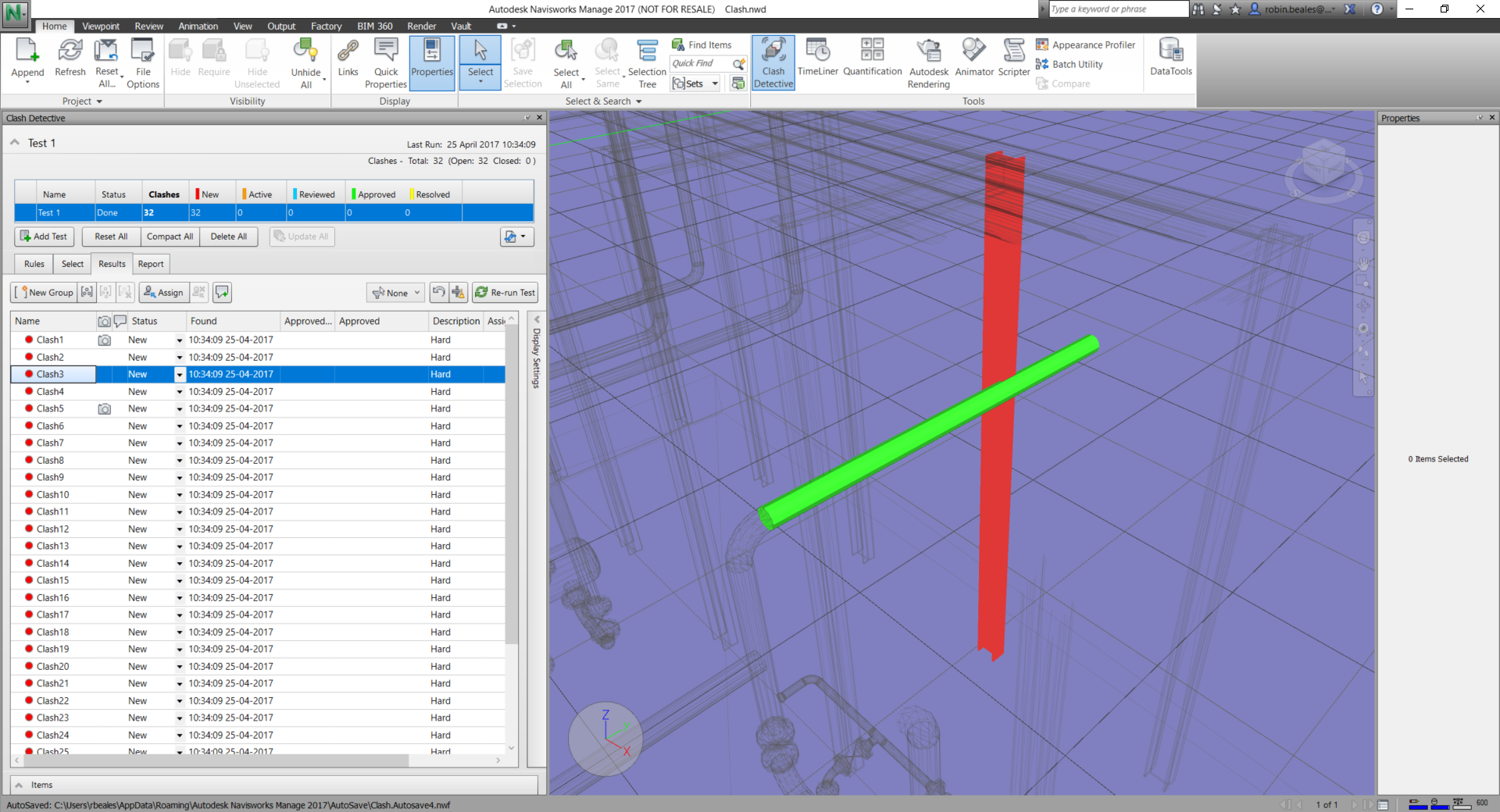Click the Quick Find input field
This screenshot has width=1500, height=812.
coord(699,63)
